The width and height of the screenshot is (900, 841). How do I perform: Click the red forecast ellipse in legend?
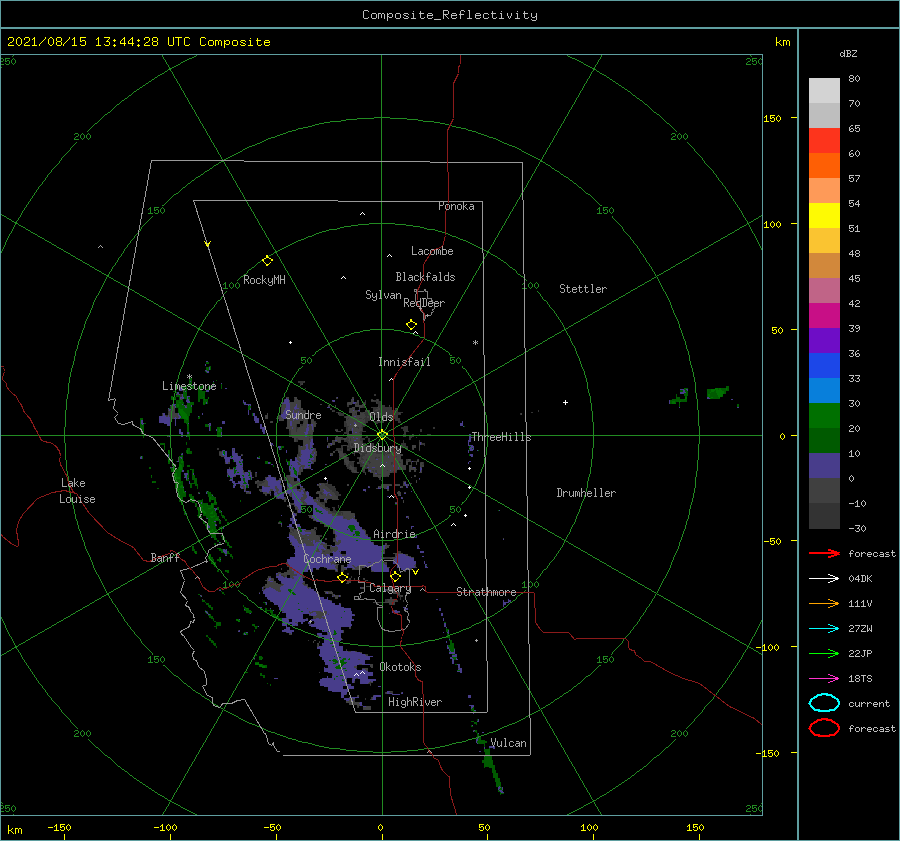click(824, 728)
